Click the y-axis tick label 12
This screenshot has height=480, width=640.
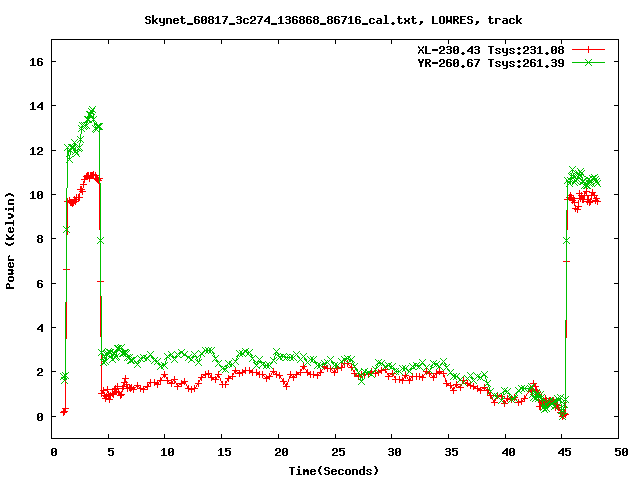36,151
